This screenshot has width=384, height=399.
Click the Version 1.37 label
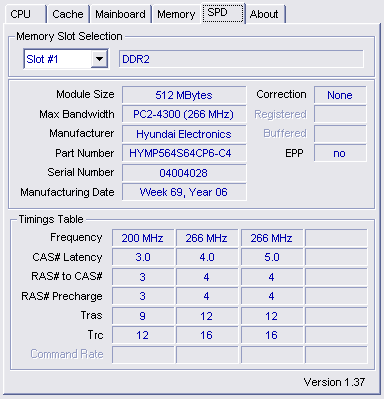[x=334, y=382]
